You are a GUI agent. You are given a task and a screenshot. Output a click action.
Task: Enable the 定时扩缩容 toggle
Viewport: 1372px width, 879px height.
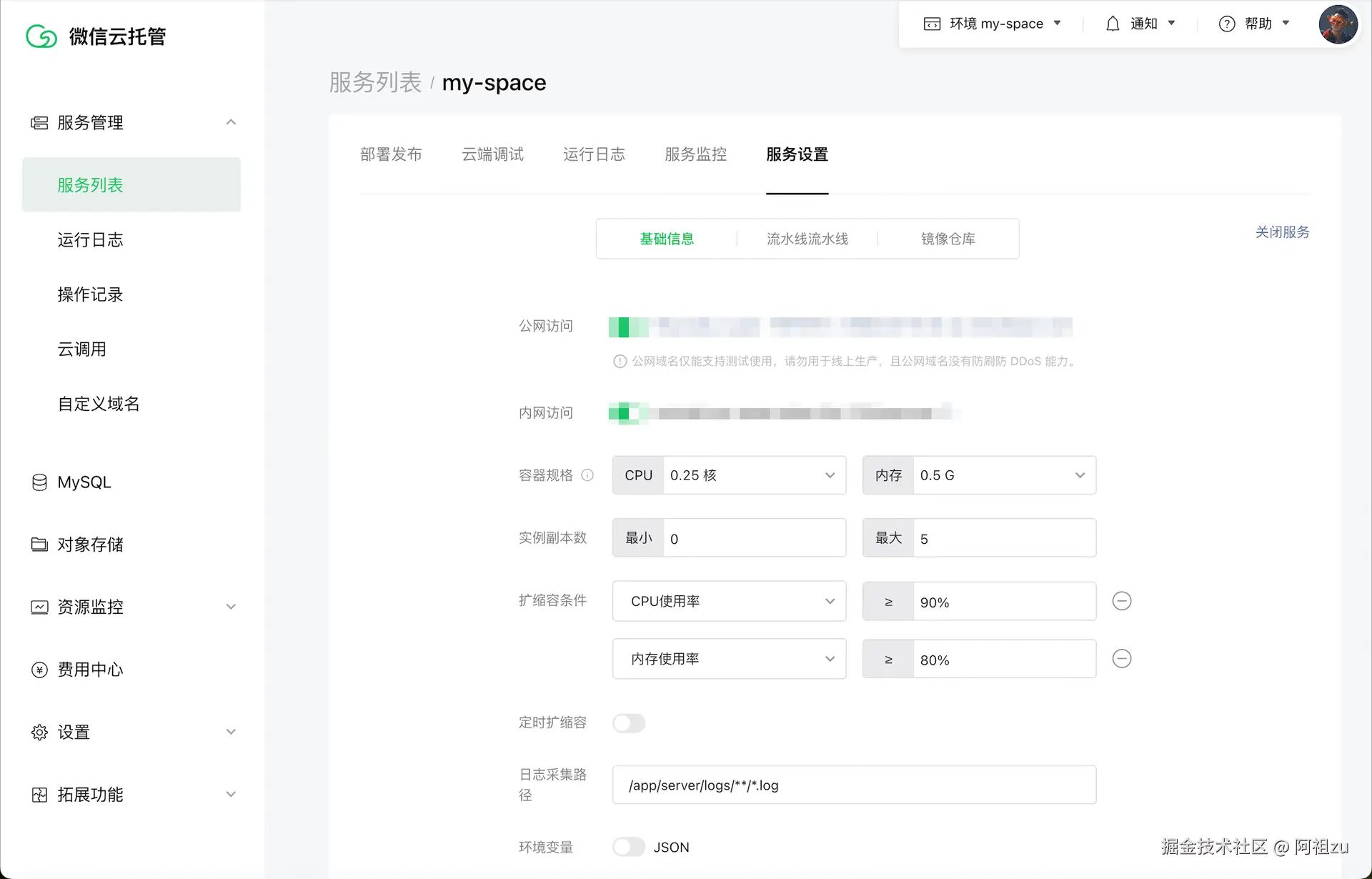[629, 723]
